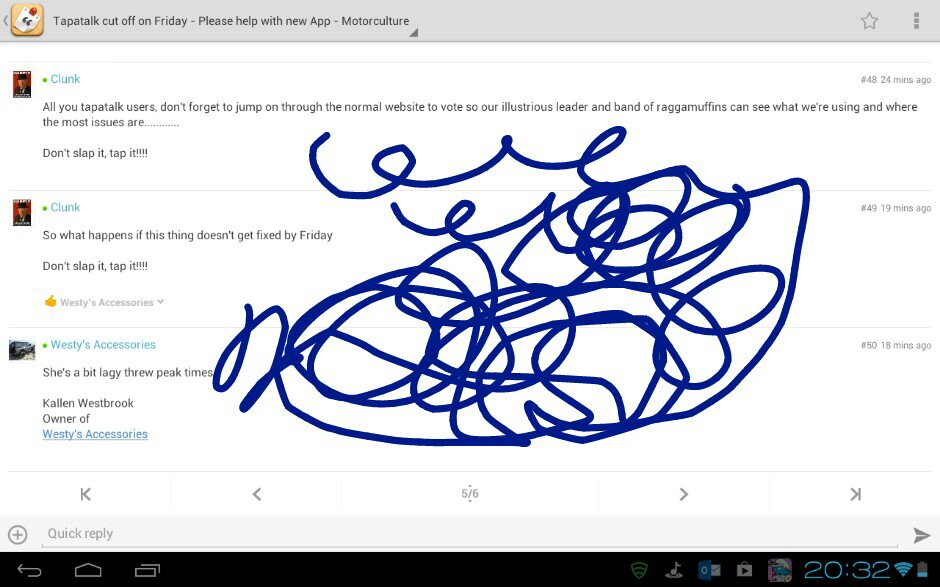This screenshot has height=587, width=940.
Task: Send the quick reply with arrow icon
Action: click(x=921, y=535)
